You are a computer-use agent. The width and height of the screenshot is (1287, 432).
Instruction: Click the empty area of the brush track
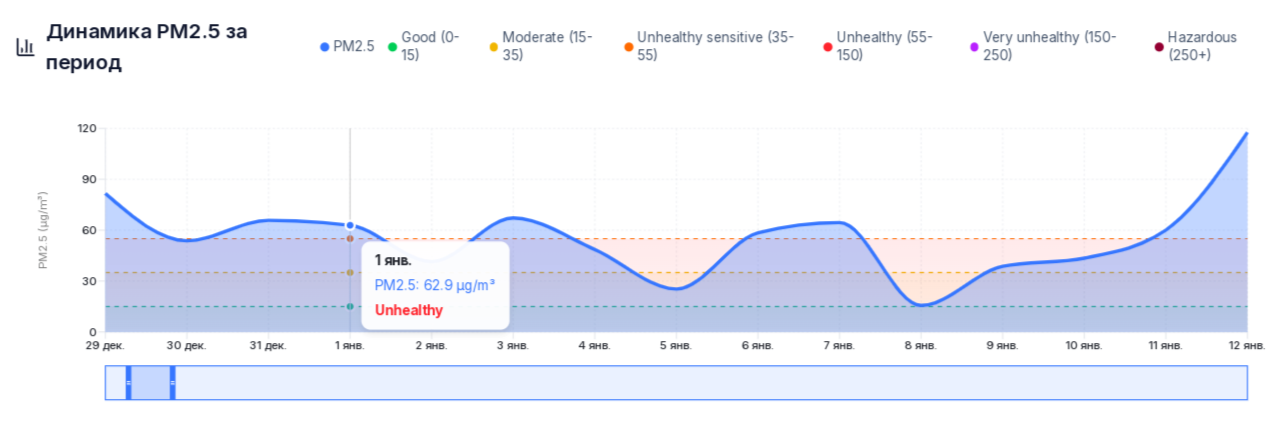coord(700,383)
